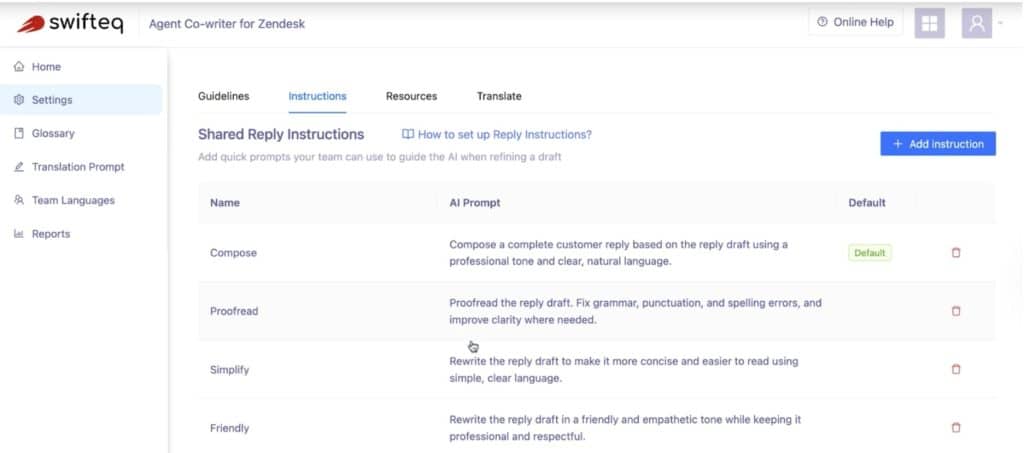Open Settings in the sidebar
The height and width of the screenshot is (453, 1024).
click(x=82, y=100)
